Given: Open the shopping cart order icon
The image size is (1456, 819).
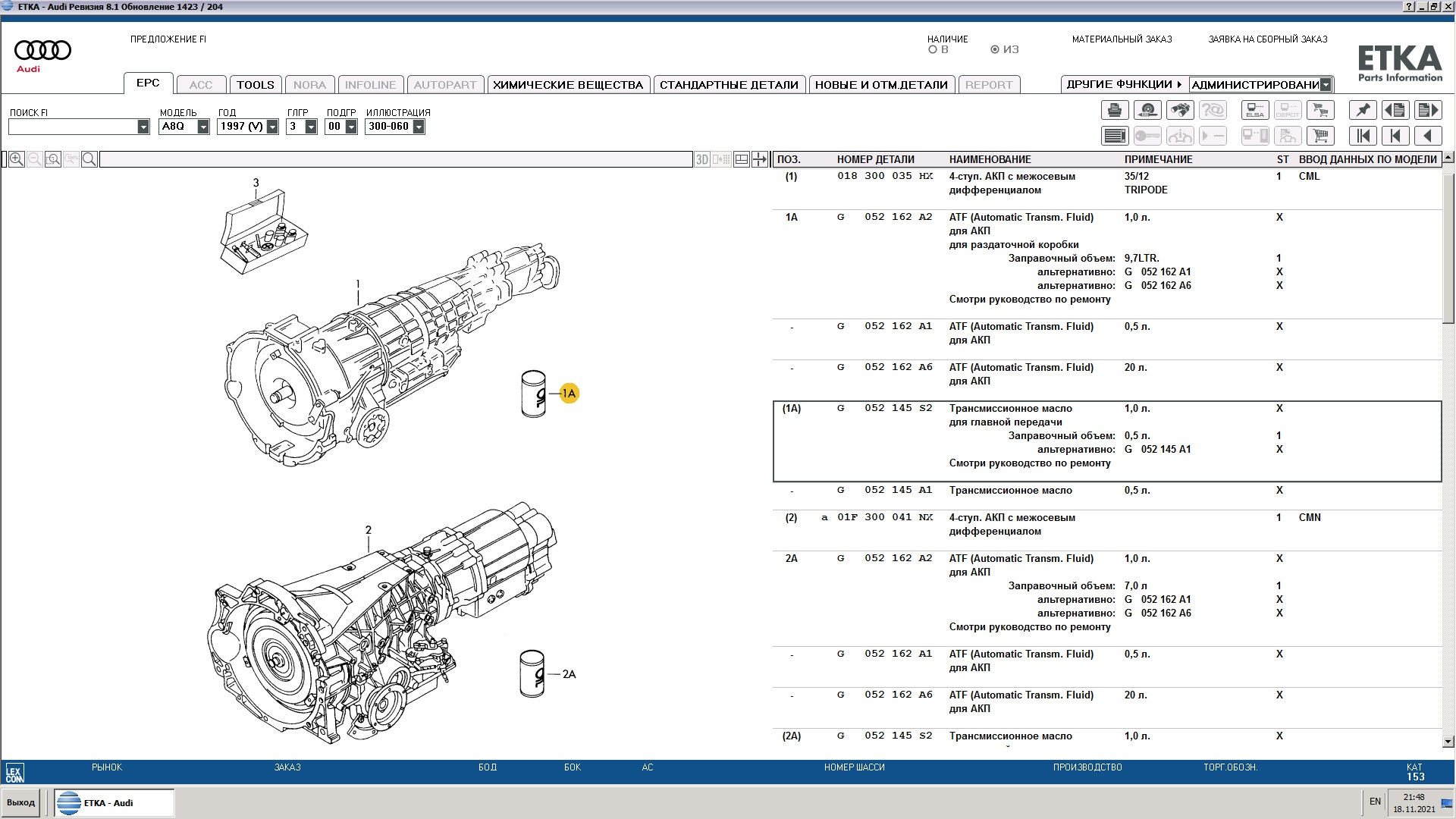Looking at the screenshot, I should [x=1320, y=136].
